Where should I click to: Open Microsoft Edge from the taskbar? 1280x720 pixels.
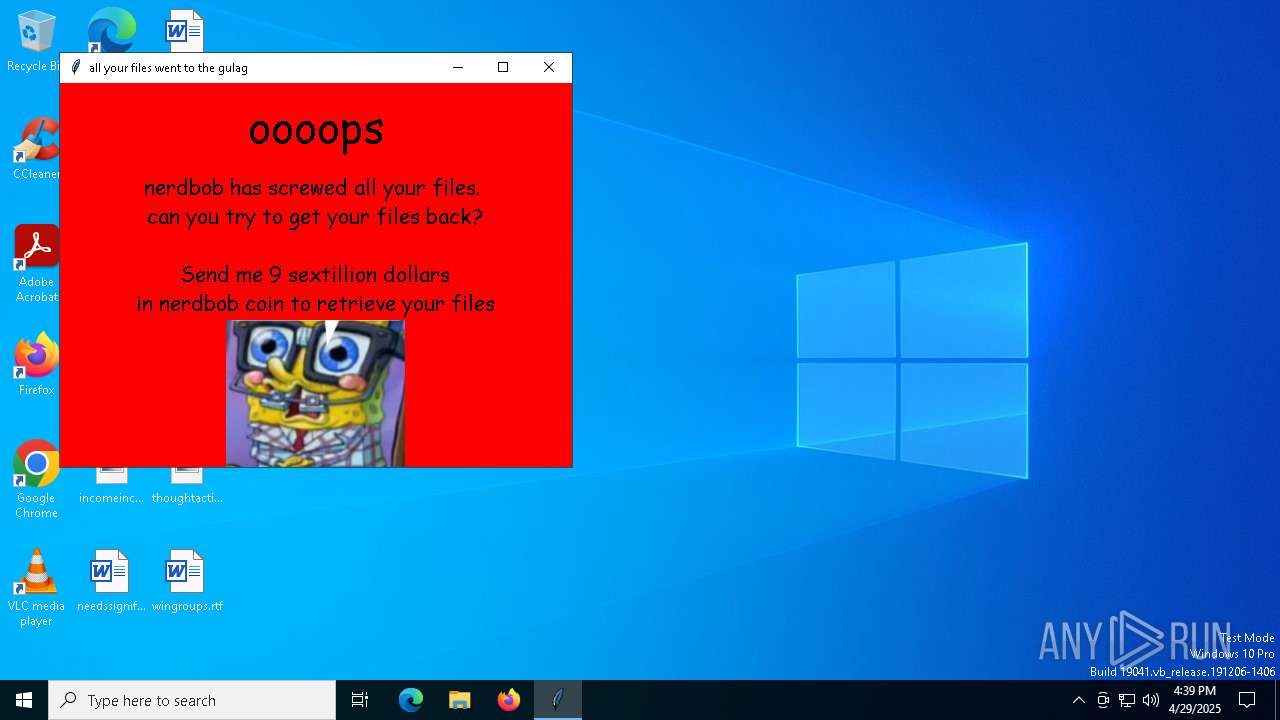(411, 700)
